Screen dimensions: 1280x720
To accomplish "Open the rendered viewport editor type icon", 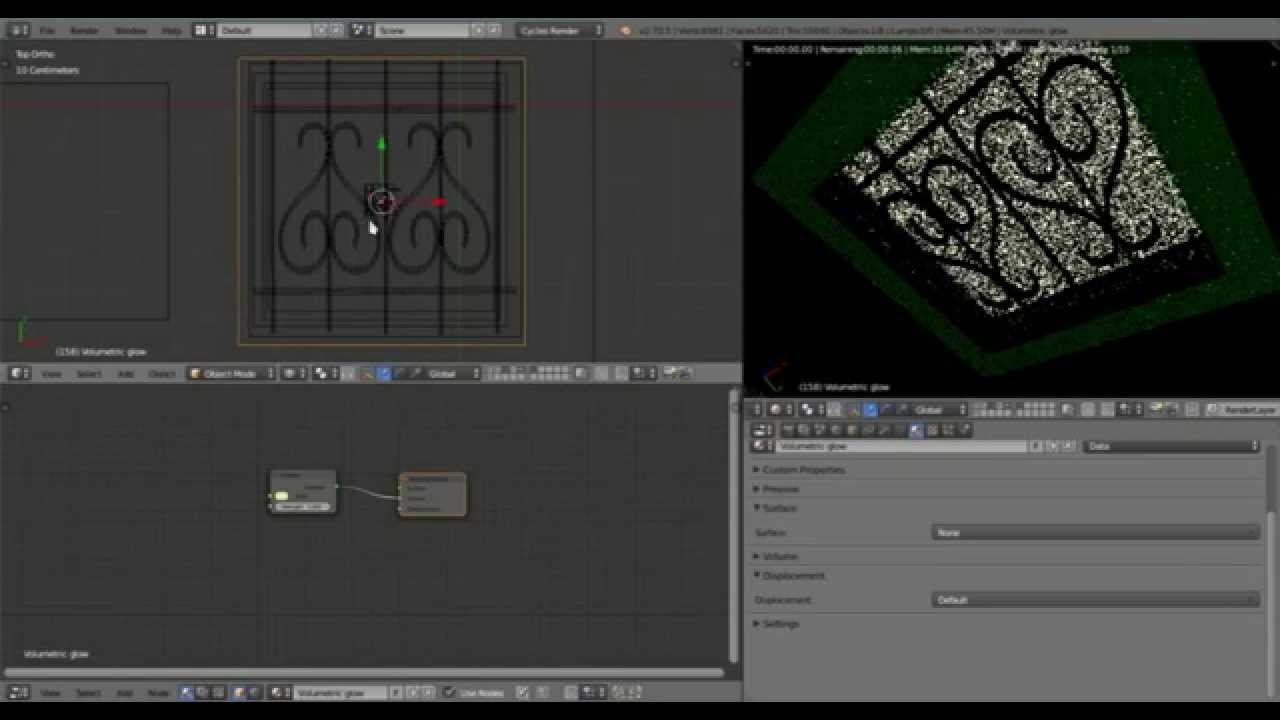I will 755,409.
